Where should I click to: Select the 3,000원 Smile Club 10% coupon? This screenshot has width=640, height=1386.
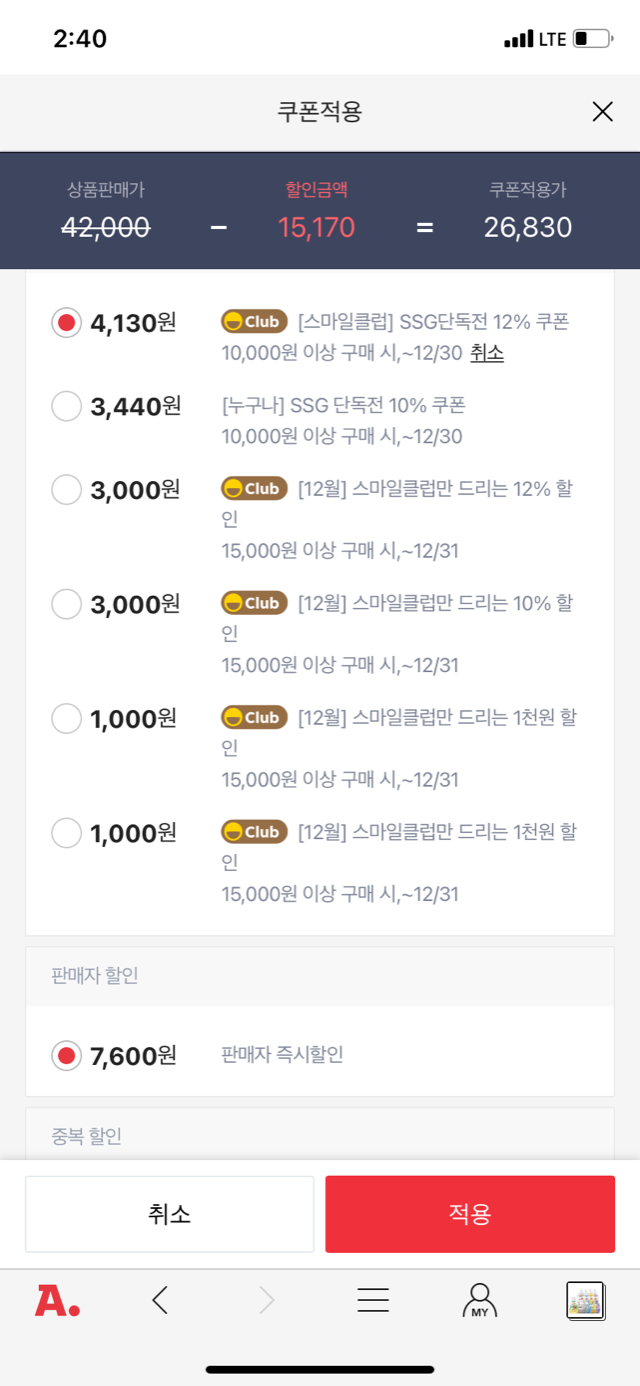point(67,604)
